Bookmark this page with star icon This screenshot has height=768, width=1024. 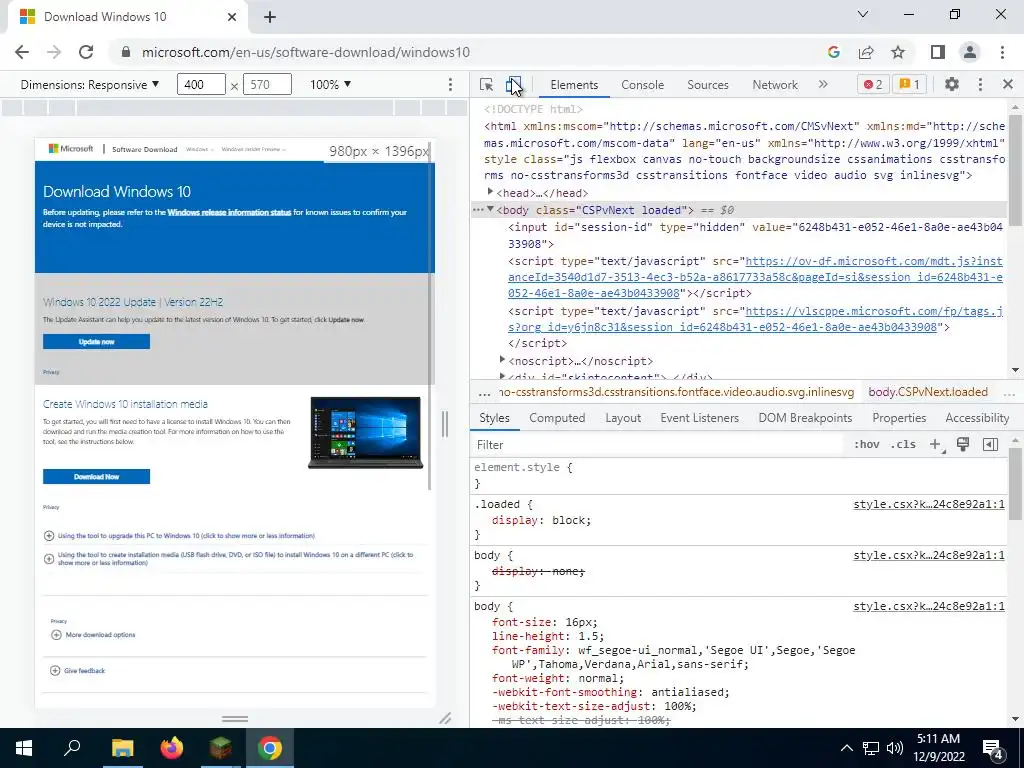click(x=898, y=52)
